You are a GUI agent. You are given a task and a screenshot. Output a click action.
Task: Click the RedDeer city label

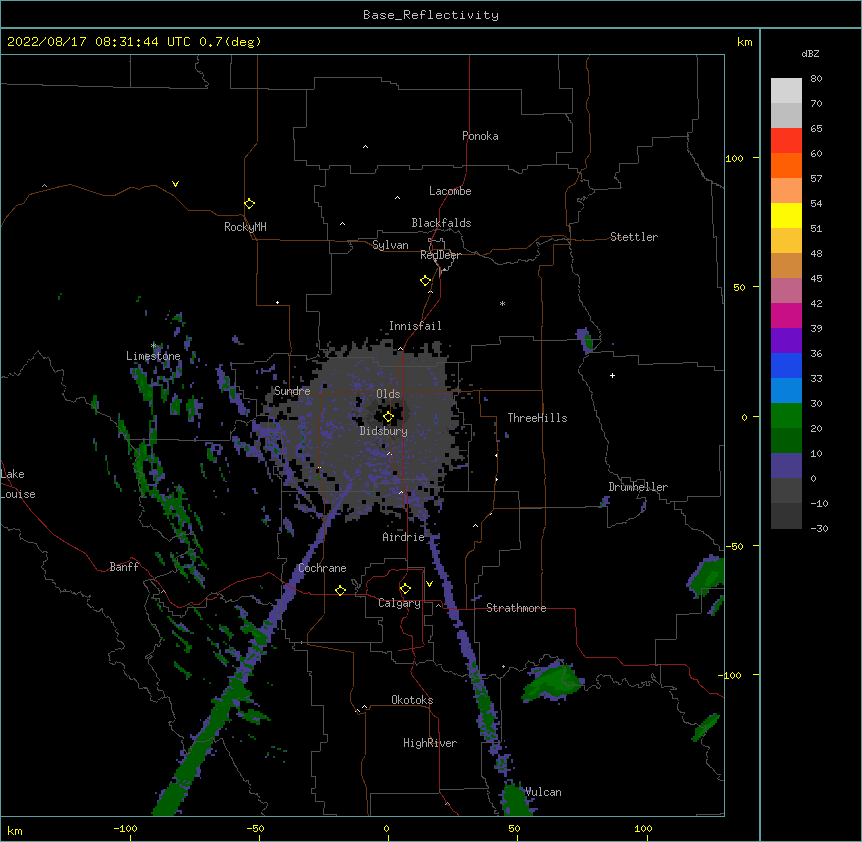(440, 255)
